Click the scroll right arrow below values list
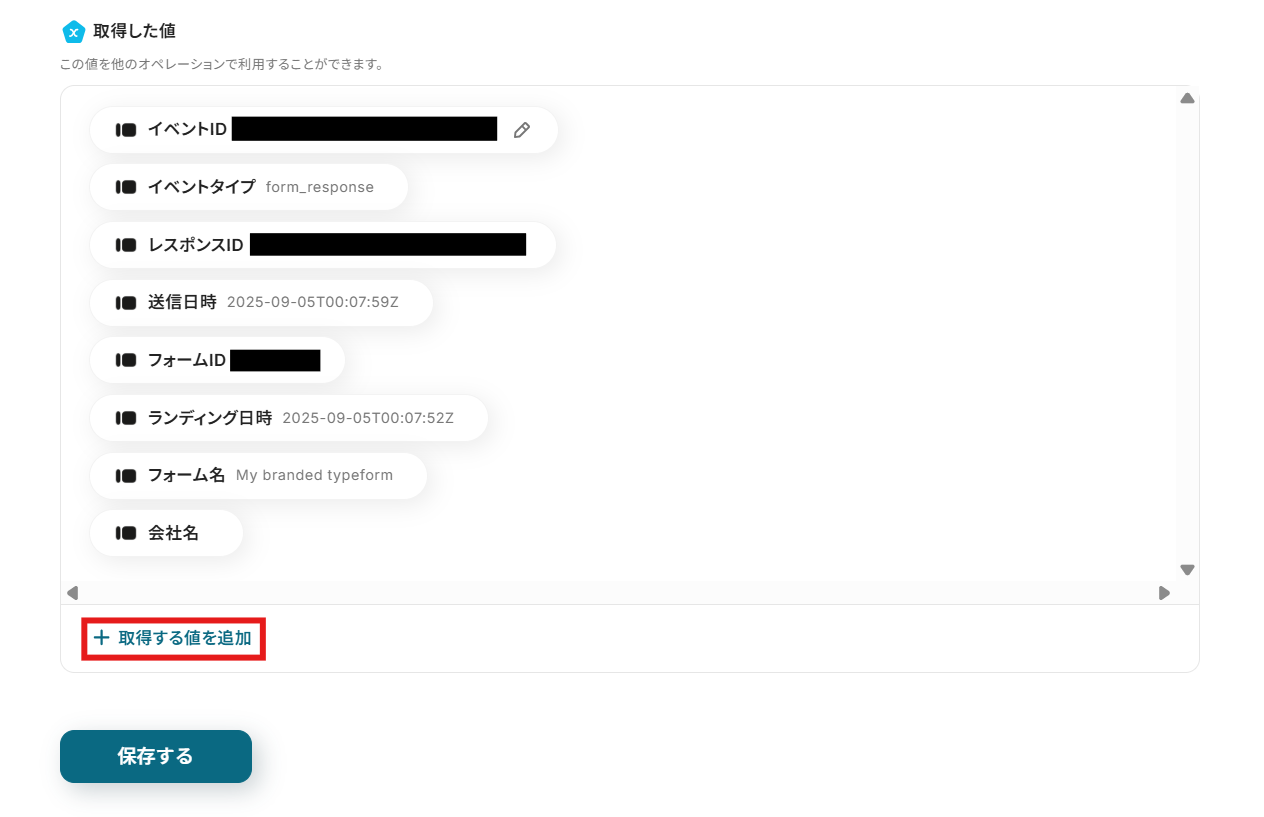Image resolution: width=1264 pixels, height=817 pixels. (1164, 593)
